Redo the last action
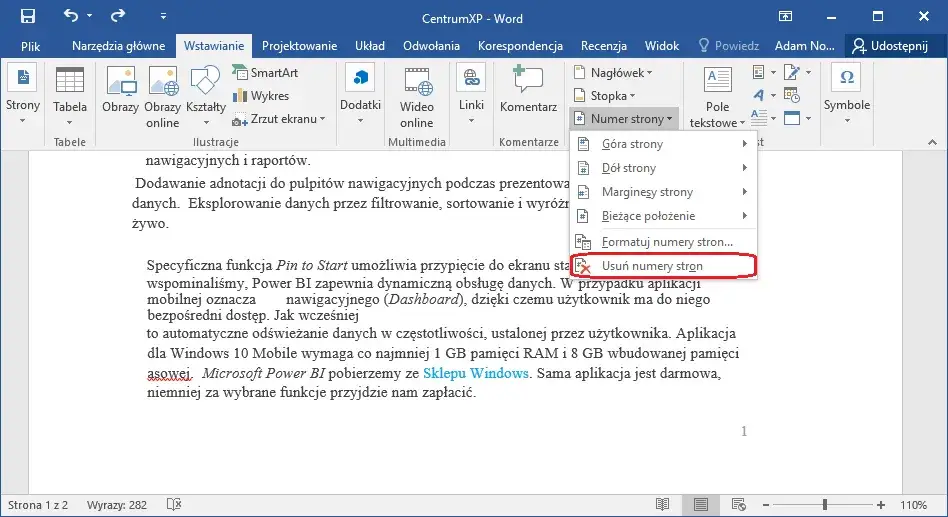948x517 pixels. [x=117, y=16]
